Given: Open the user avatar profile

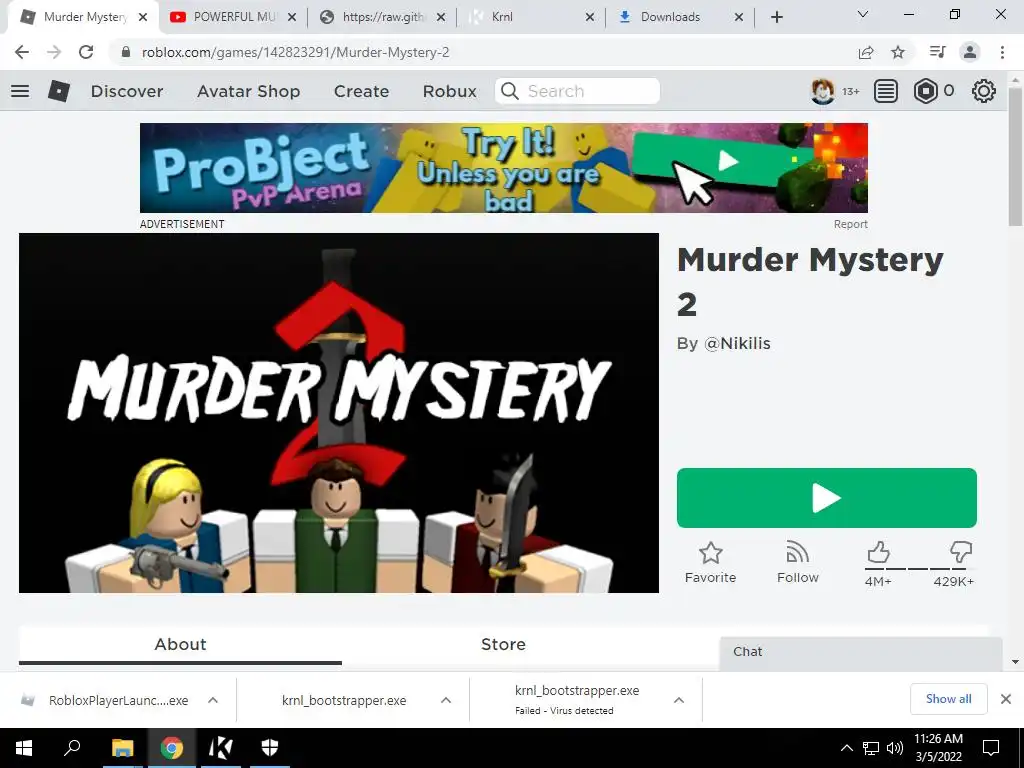Looking at the screenshot, I should 823,91.
